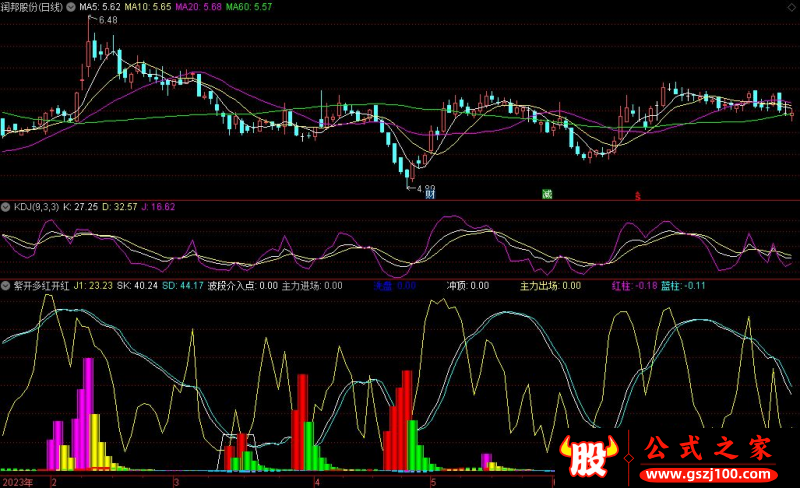Expand the KDJ indicator settings arrow

coord(6,207)
